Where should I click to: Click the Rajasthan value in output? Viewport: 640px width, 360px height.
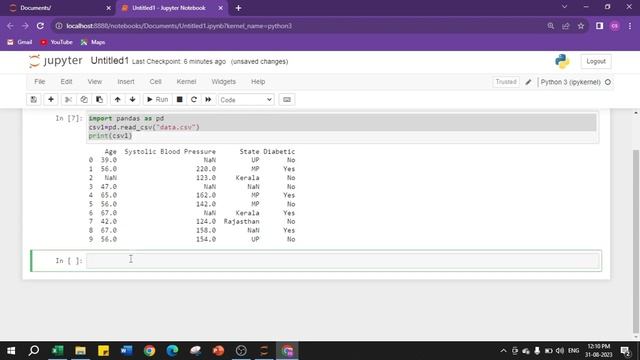click(x=241, y=221)
